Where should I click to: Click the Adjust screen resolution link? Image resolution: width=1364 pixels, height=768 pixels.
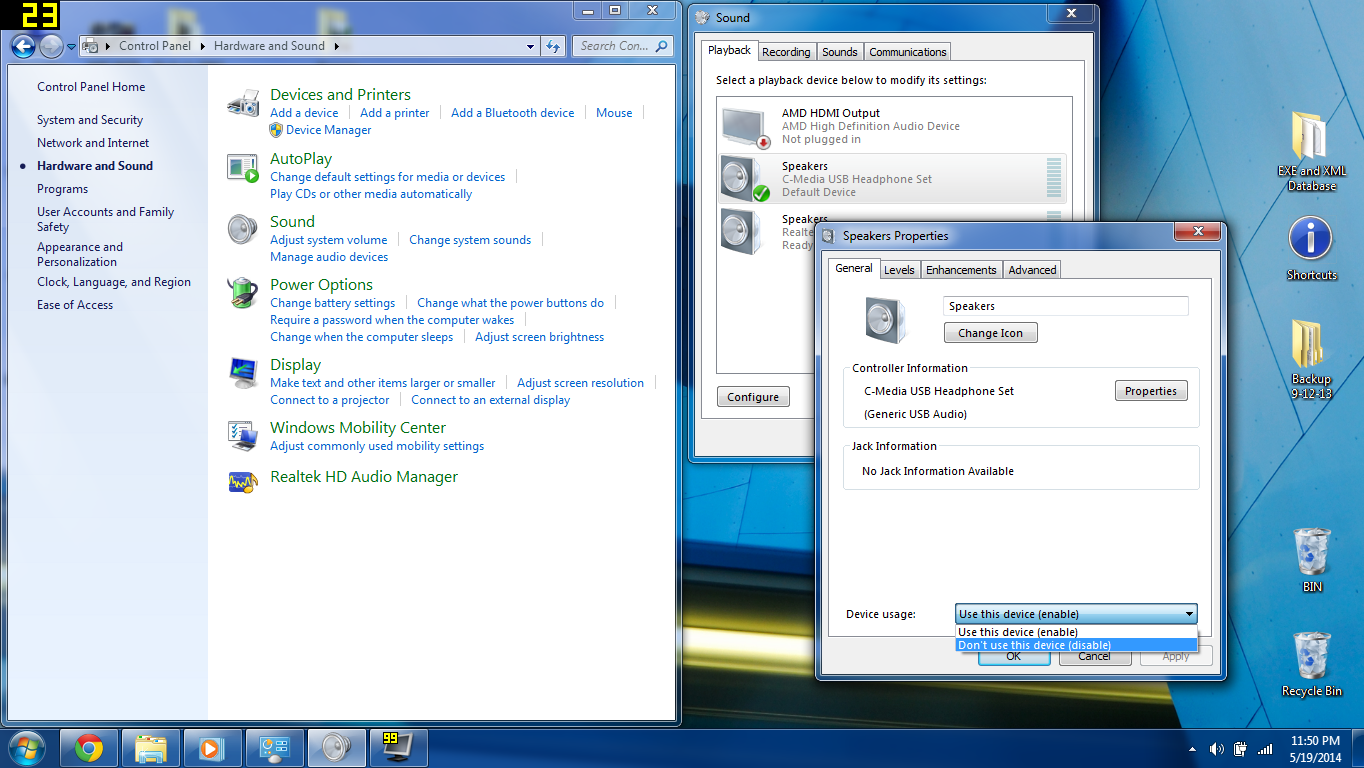pyautogui.click(x=580, y=383)
